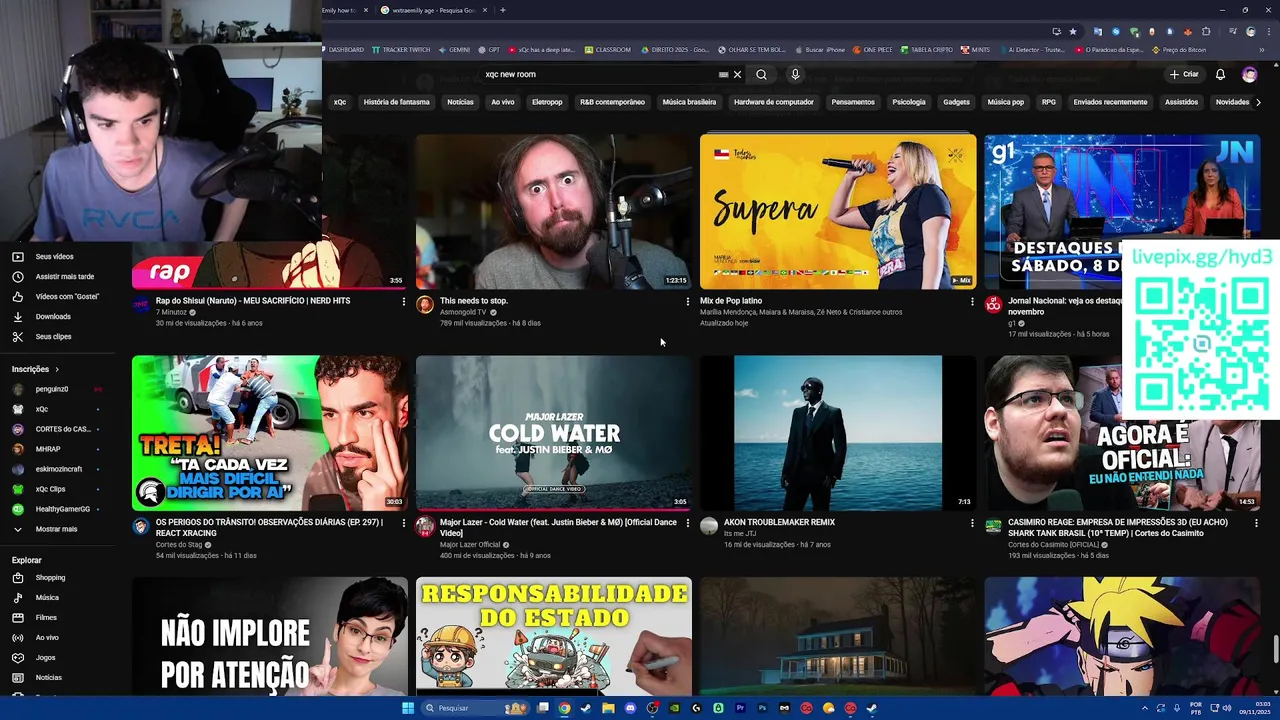Expand the Inscrições section chevron
The width and height of the screenshot is (1280, 720).
[x=57, y=369]
